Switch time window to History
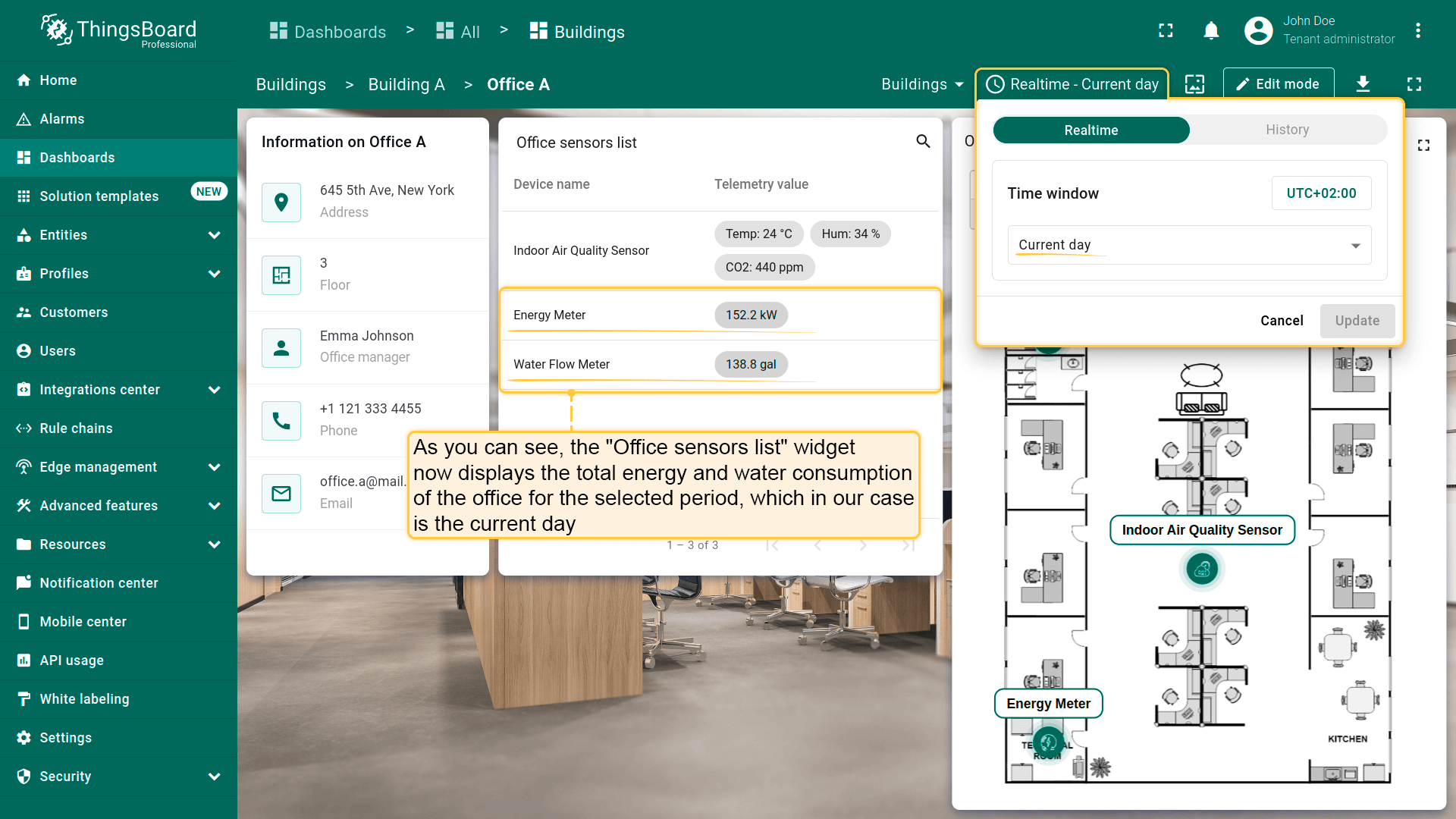1456x819 pixels. [x=1287, y=130]
